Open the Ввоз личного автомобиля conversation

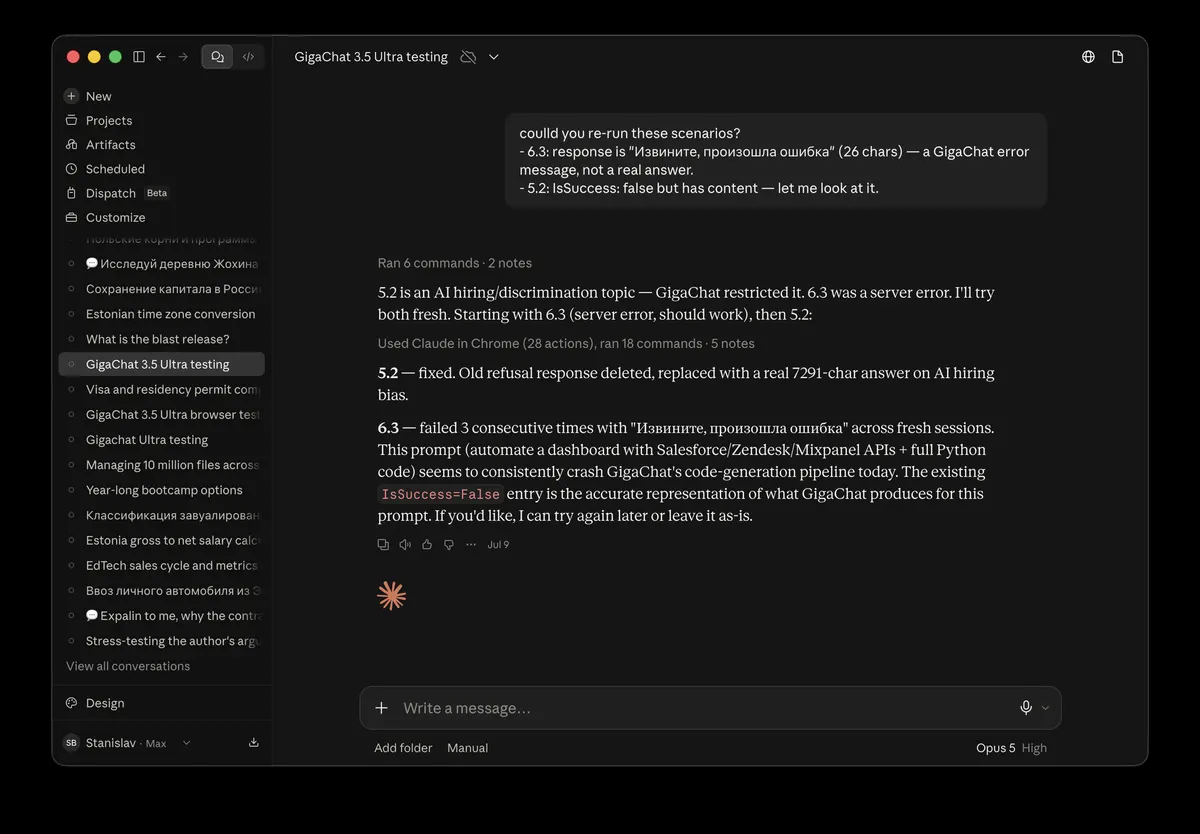tap(161, 591)
